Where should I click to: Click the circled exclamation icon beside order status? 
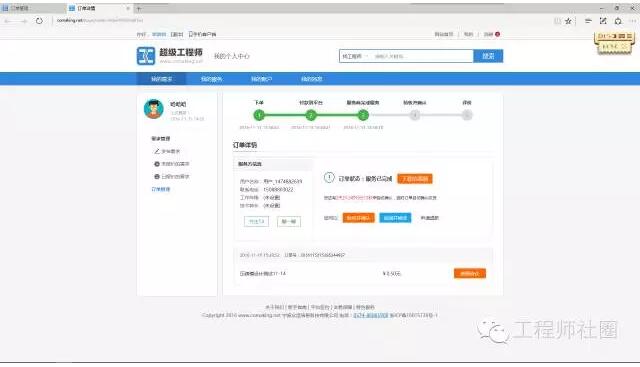(x=329, y=178)
